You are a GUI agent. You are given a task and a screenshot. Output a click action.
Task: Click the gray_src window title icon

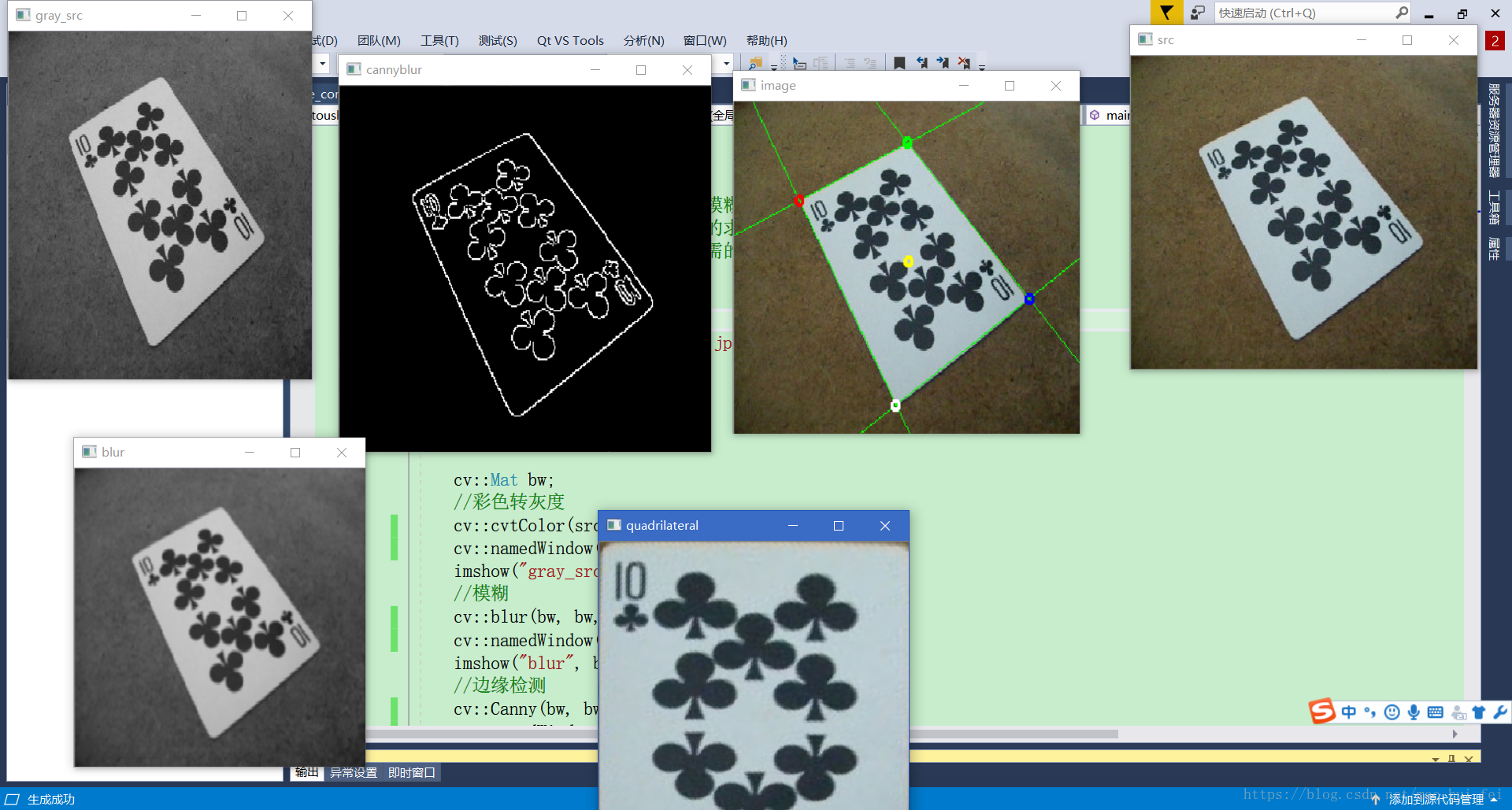pyautogui.click(x=24, y=15)
